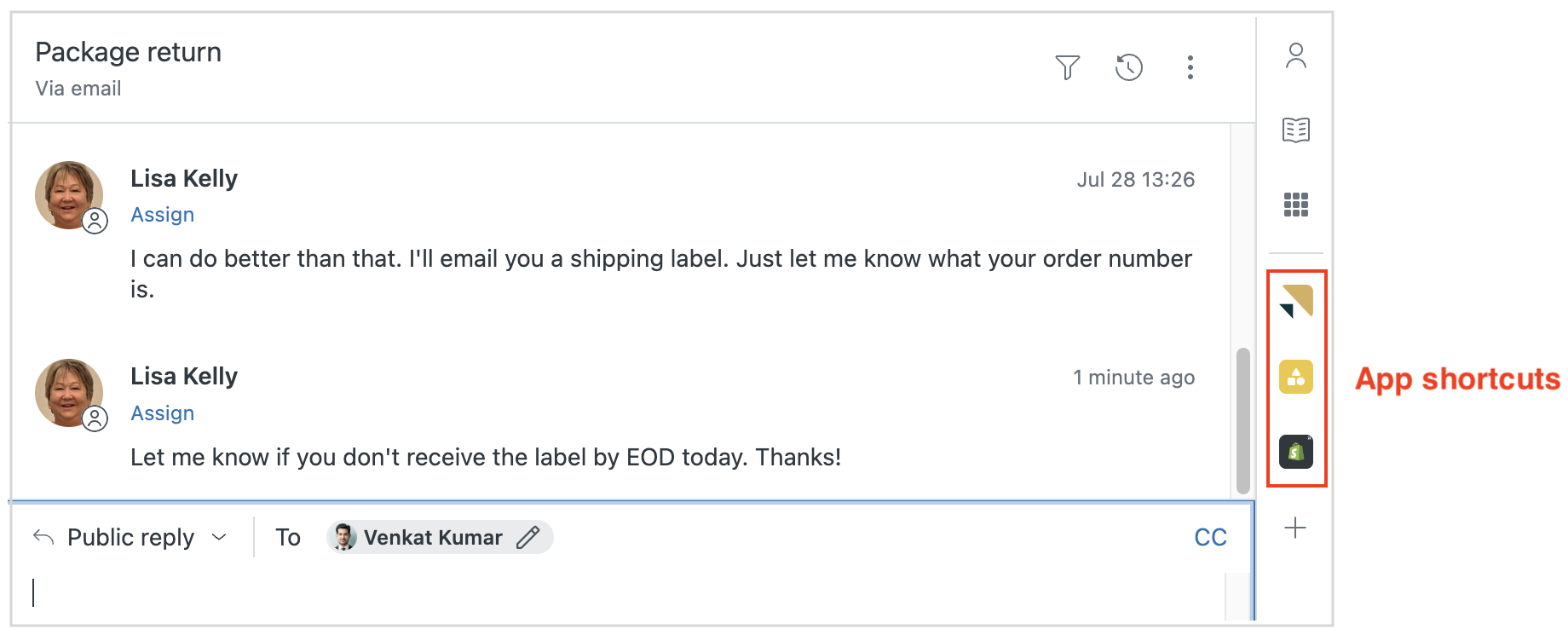The height and width of the screenshot is (635, 1568).
Task: Launch the gold arrow app shortcut
Action: [x=1296, y=302]
